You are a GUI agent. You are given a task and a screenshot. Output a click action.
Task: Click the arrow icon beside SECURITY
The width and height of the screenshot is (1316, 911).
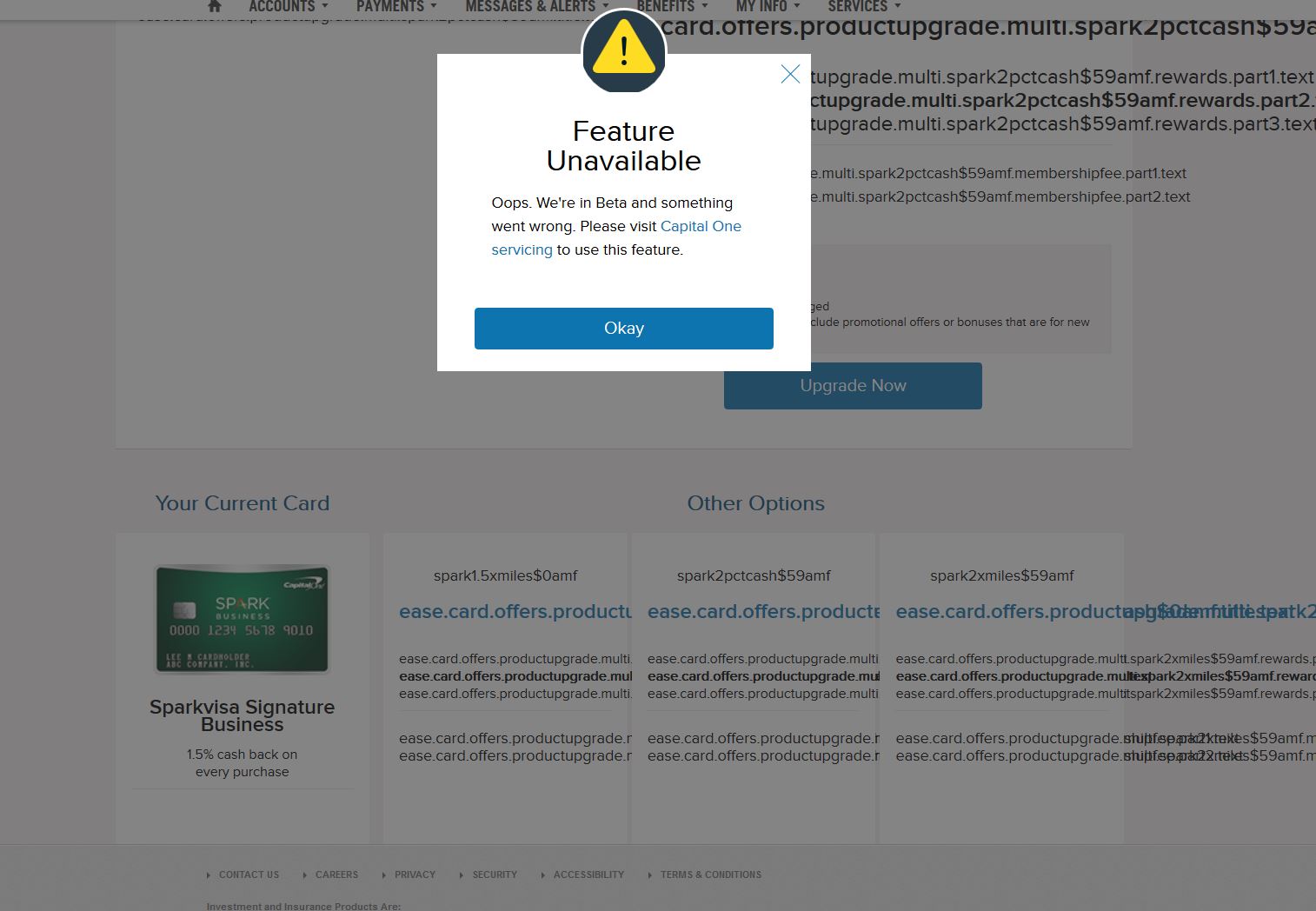click(x=462, y=875)
